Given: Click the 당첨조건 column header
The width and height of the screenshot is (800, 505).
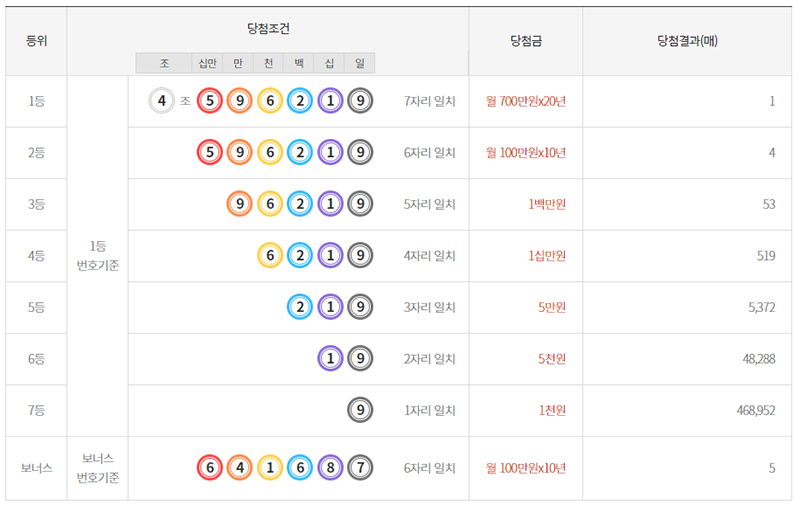Looking at the screenshot, I should (x=268, y=29).
